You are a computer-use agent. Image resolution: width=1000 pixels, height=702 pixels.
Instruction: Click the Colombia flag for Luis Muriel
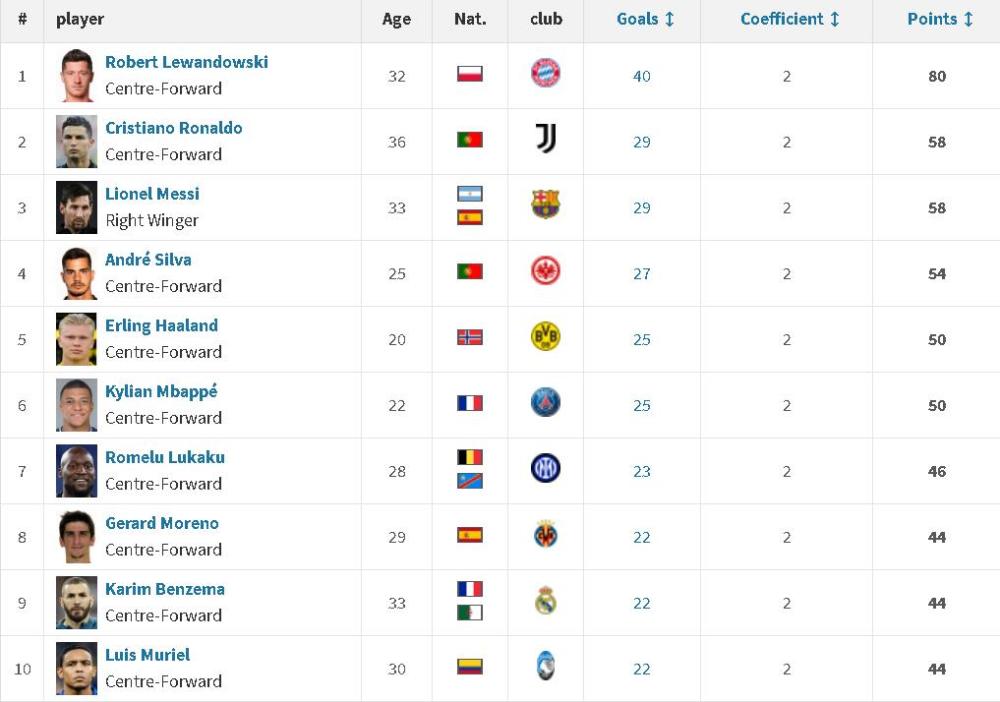(470, 667)
